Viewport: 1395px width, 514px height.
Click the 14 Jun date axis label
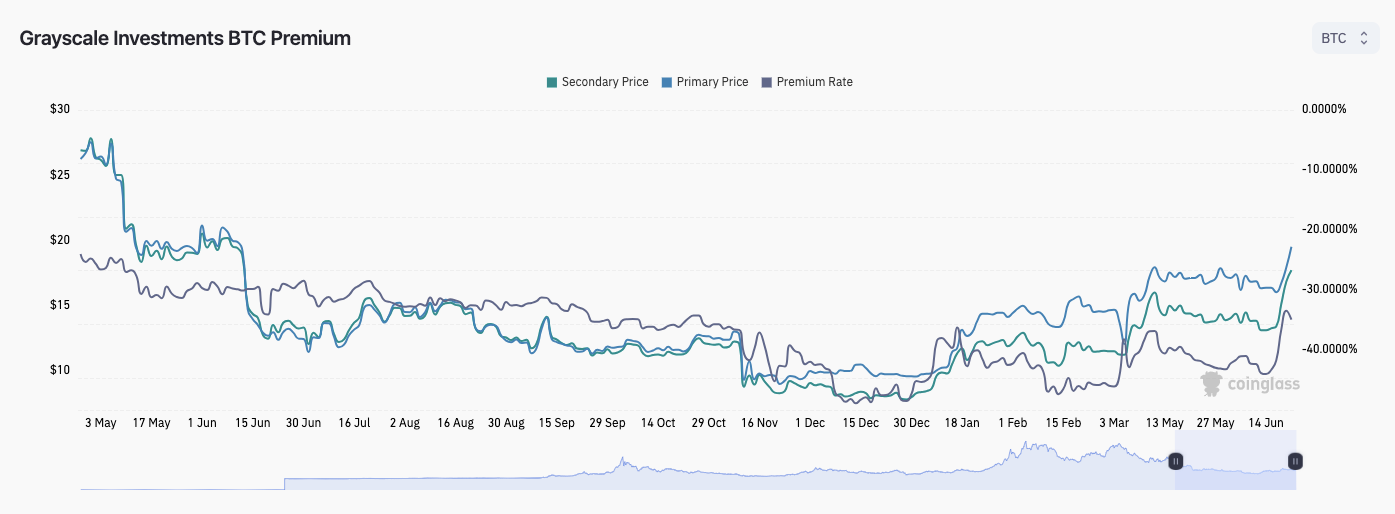click(x=1267, y=423)
